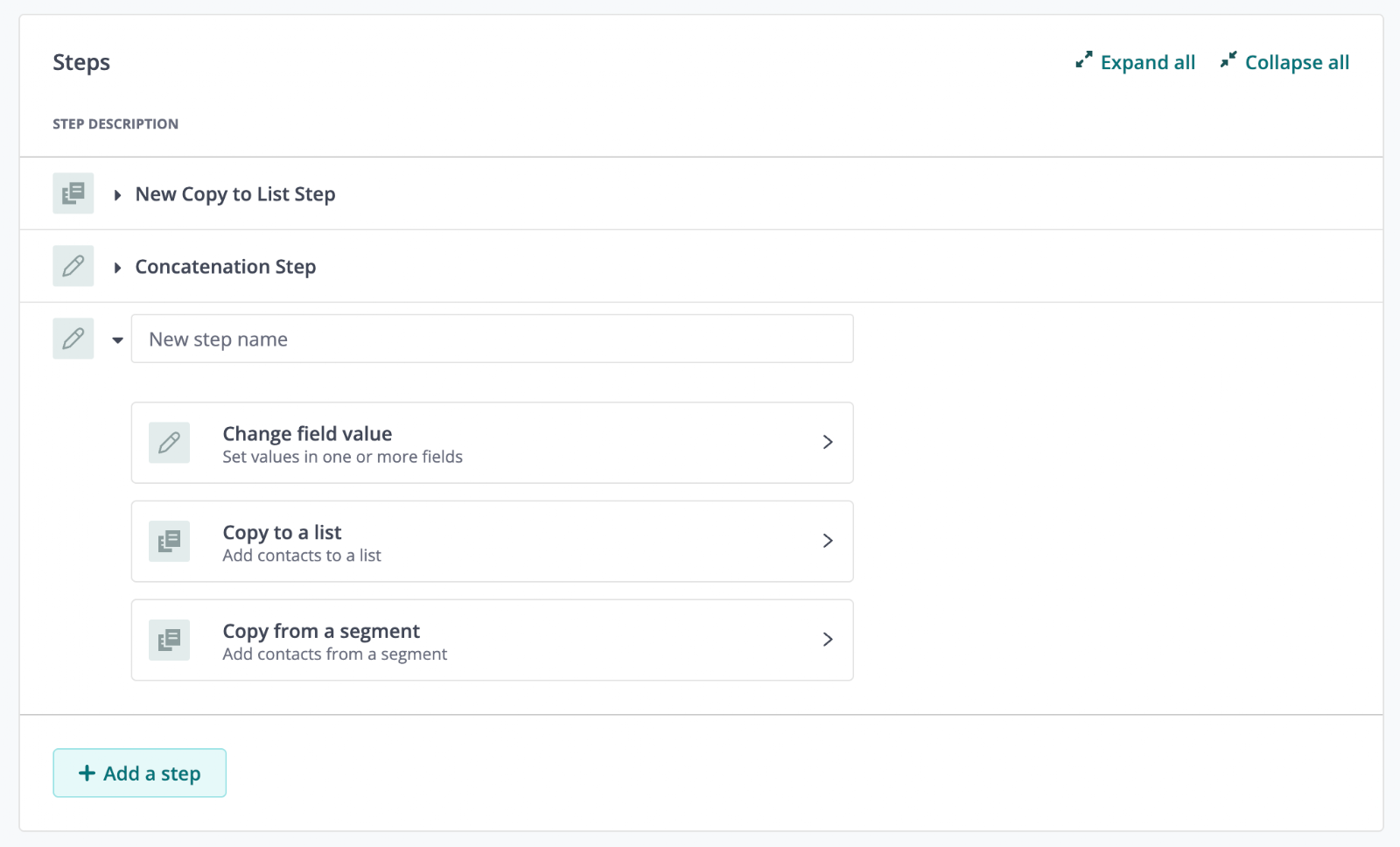Focus the New step name input field

pos(492,339)
